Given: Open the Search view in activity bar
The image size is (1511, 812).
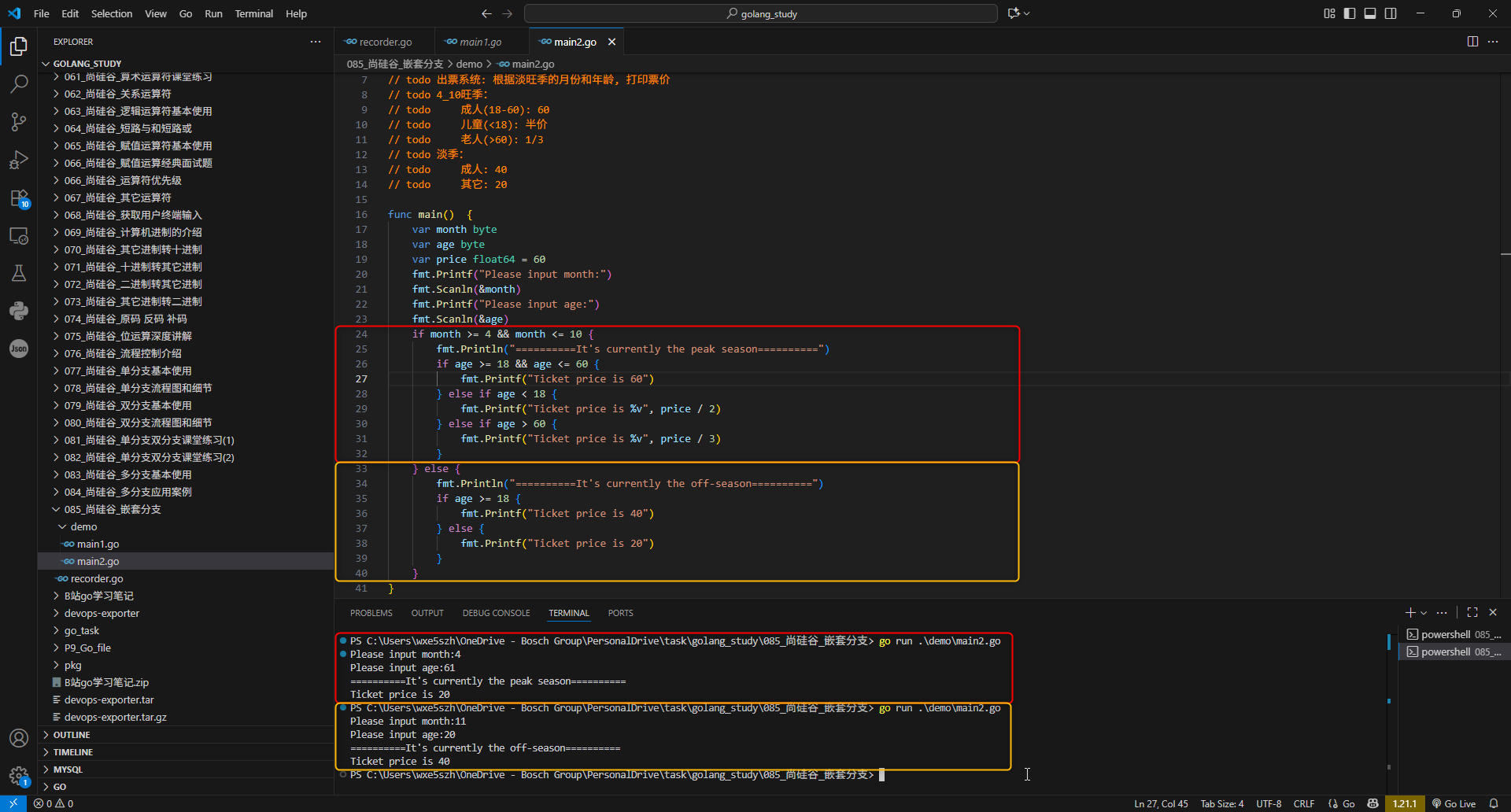Looking at the screenshot, I should click(19, 83).
